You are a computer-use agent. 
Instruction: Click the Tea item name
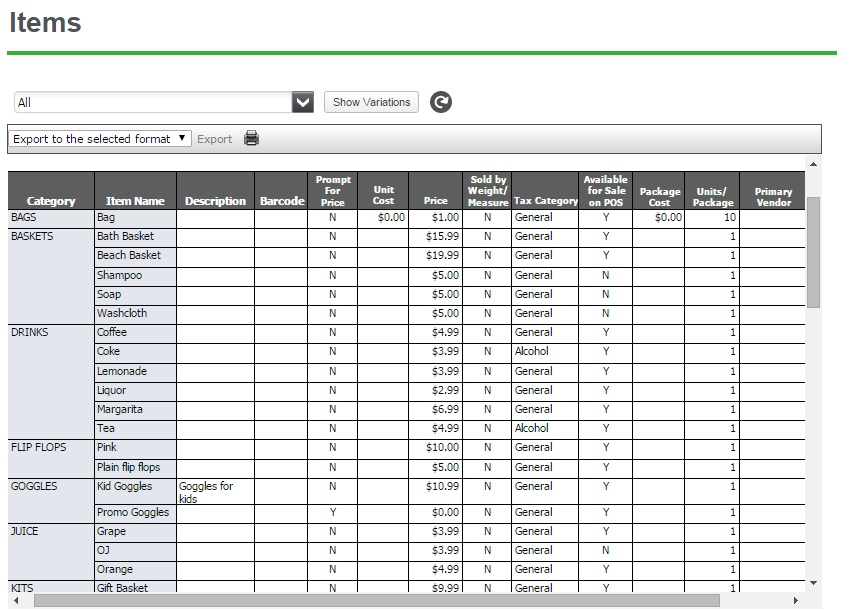[106, 428]
